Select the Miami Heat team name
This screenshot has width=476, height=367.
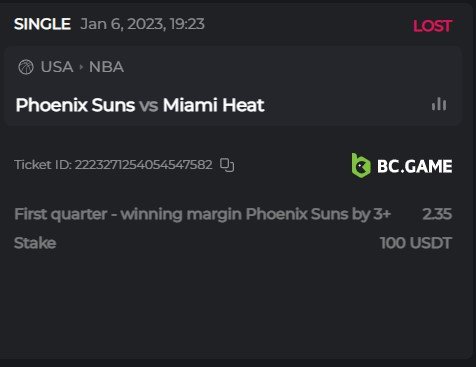214,105
